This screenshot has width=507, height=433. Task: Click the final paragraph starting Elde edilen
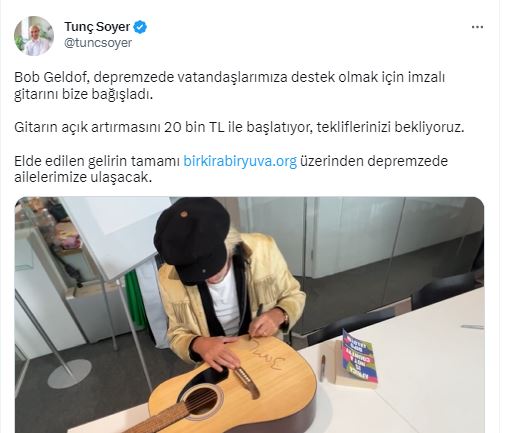pos(231,169)
